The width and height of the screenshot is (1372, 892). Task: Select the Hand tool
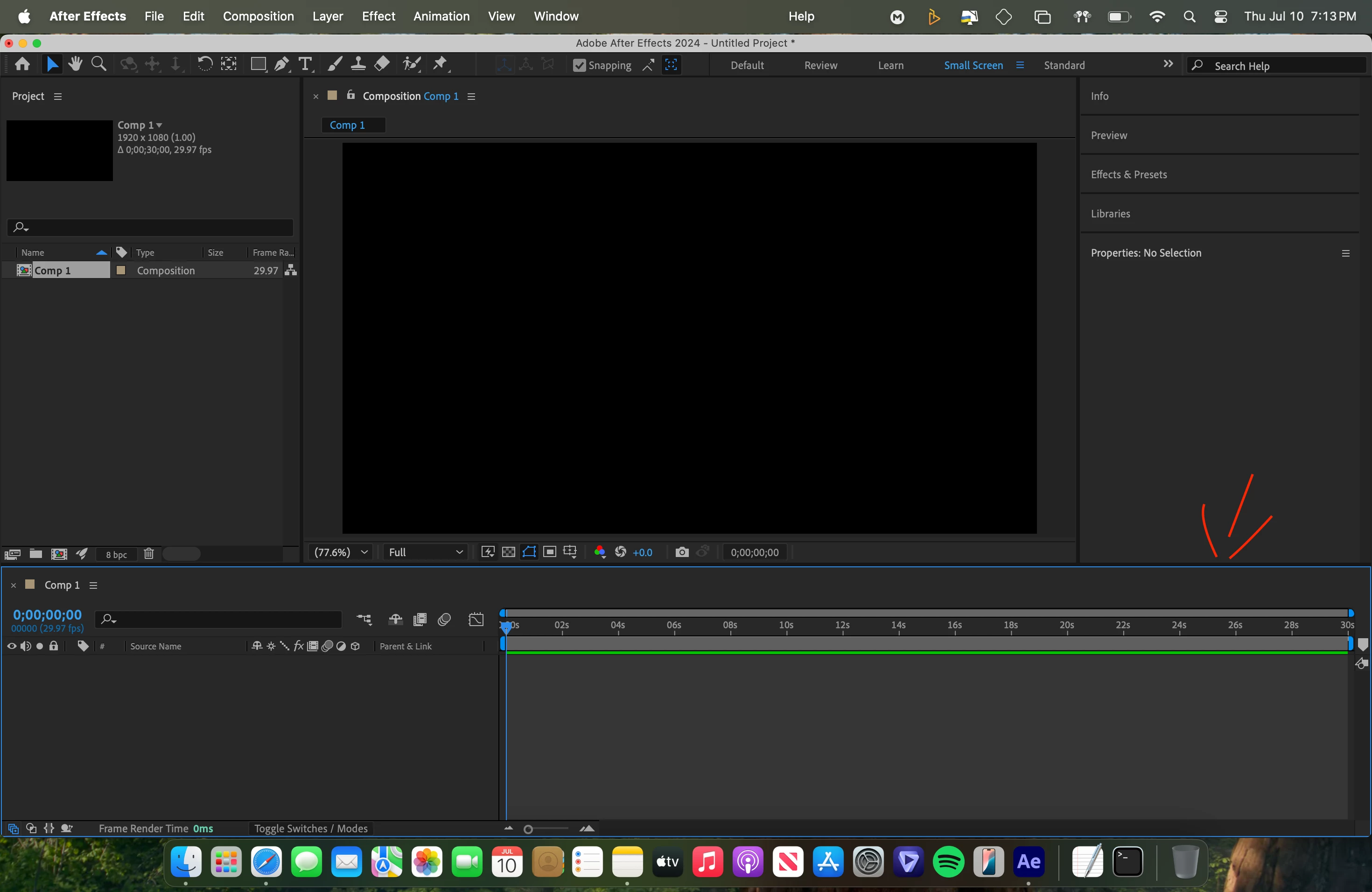click(x=75, y=64)
